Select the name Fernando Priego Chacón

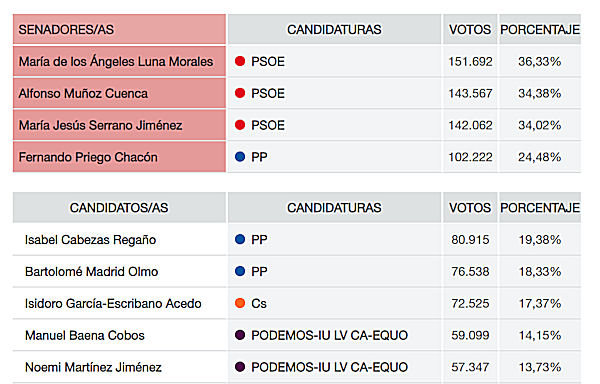(88, 157)
